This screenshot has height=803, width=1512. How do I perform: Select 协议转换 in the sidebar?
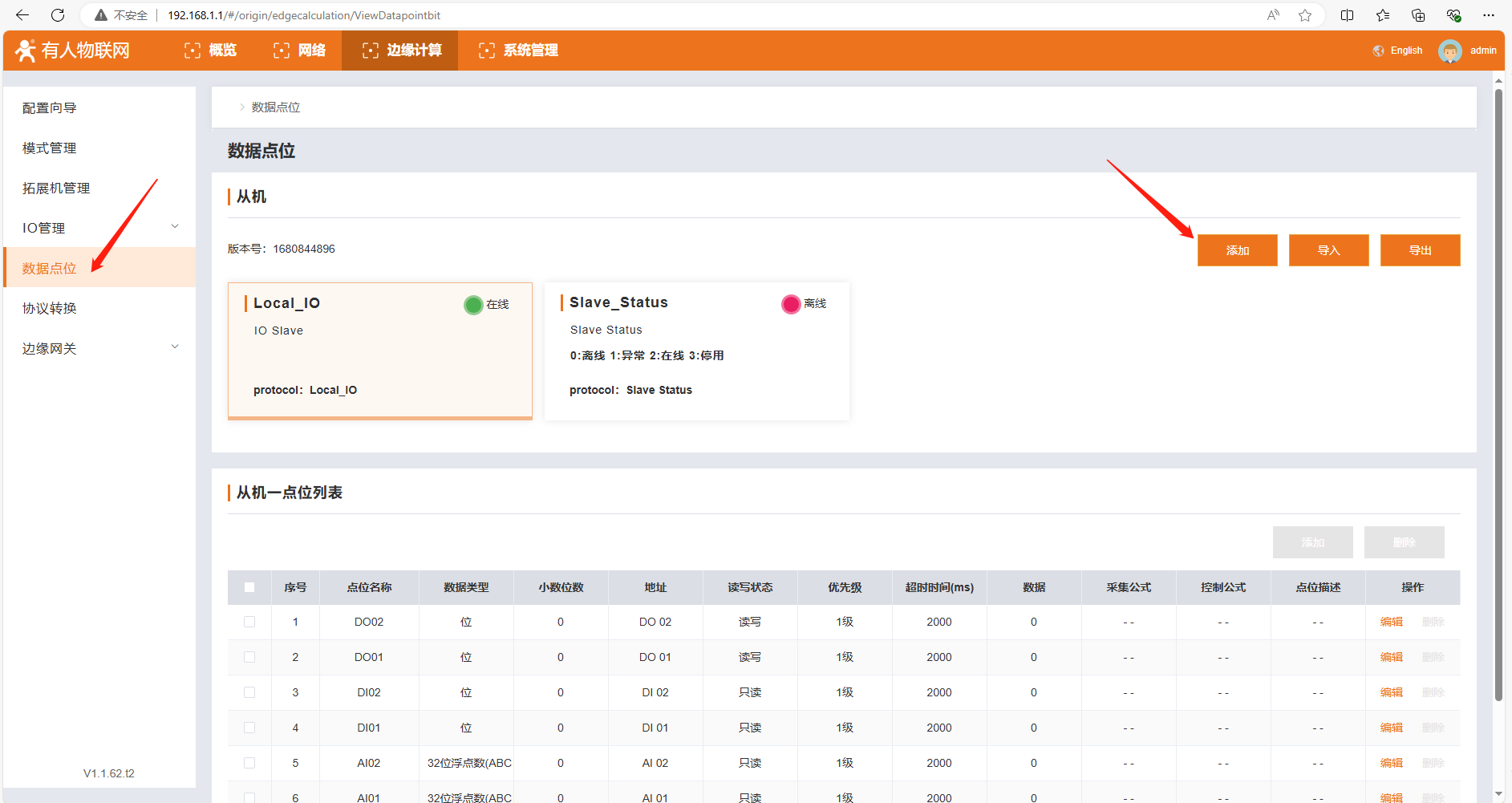(50, 308)
